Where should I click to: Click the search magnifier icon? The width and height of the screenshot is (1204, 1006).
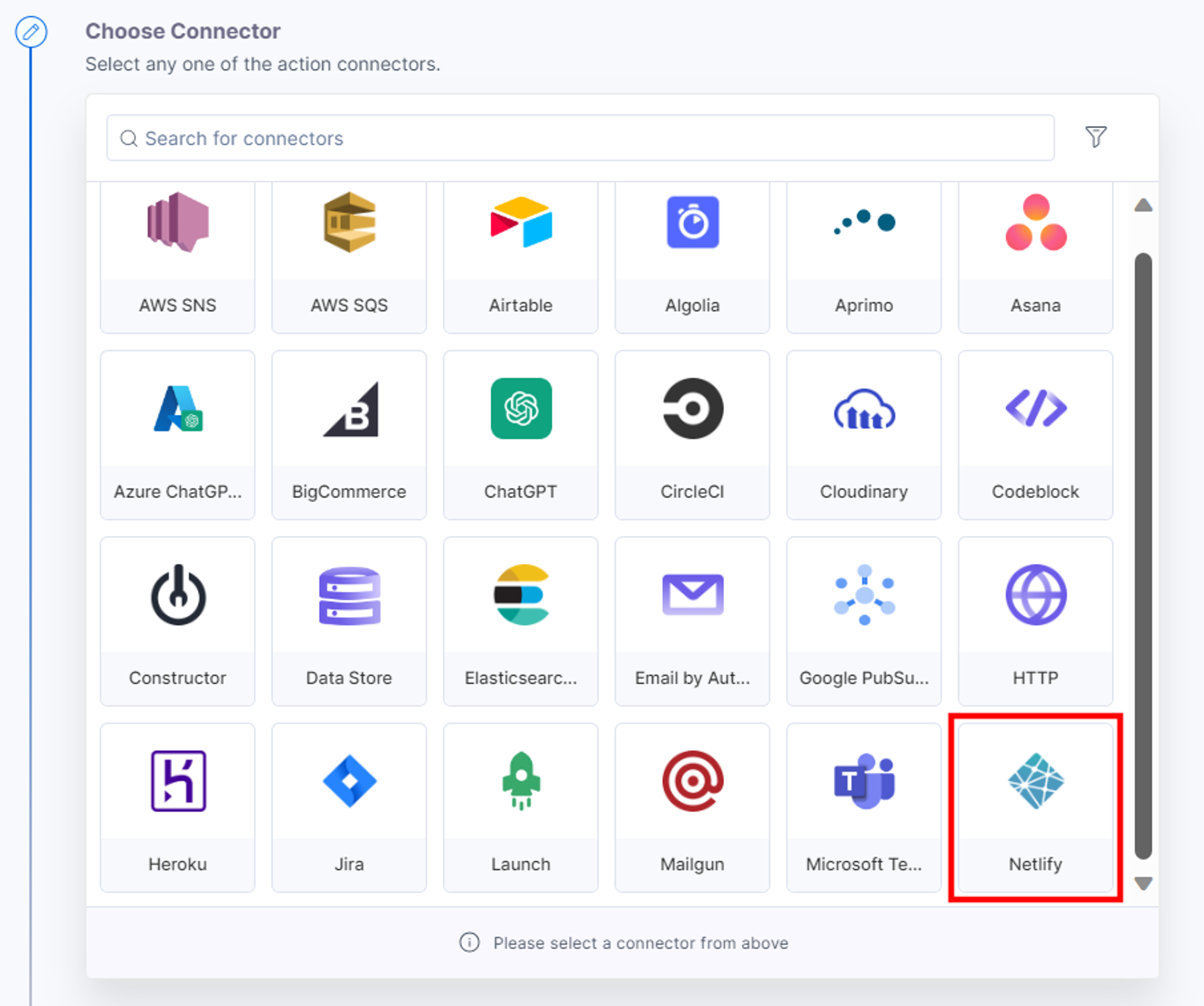coord(129,138)
